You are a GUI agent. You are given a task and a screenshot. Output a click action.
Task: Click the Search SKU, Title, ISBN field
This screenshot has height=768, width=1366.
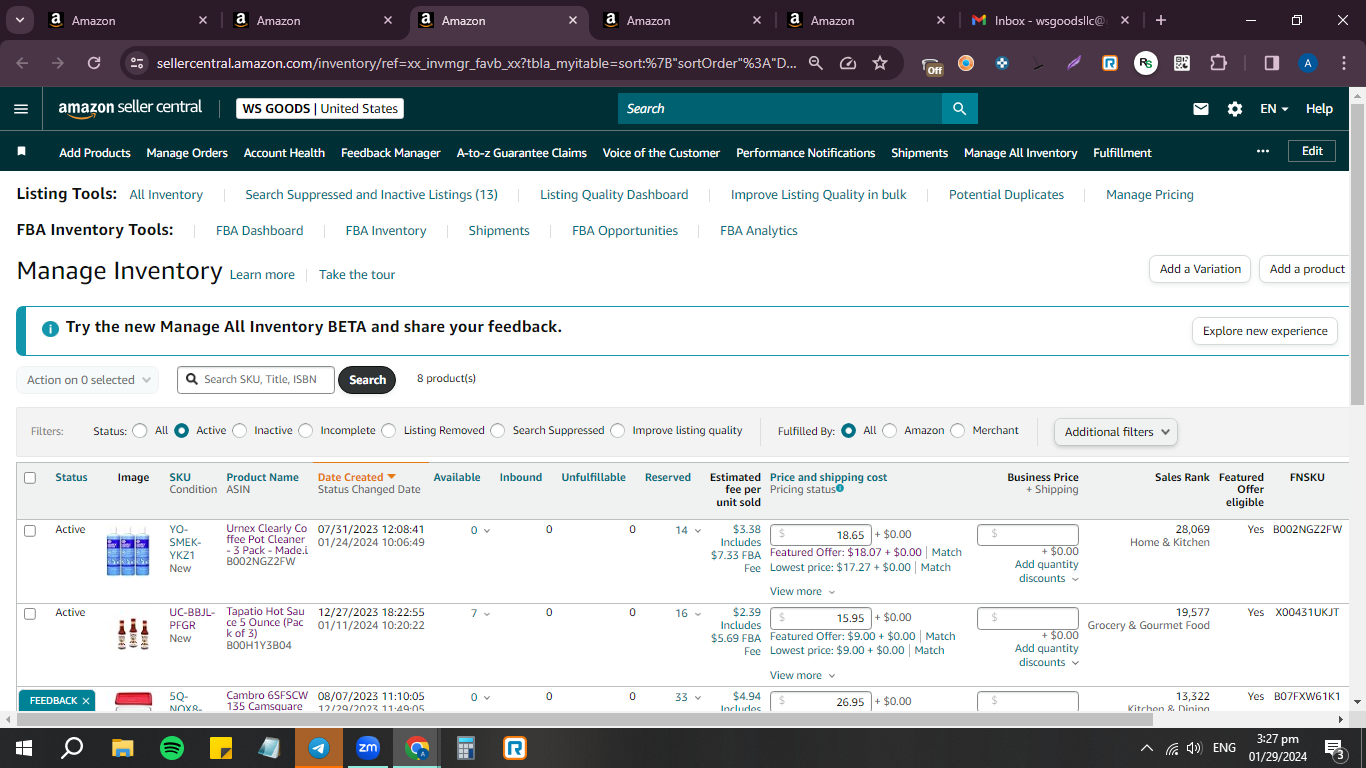256,380
